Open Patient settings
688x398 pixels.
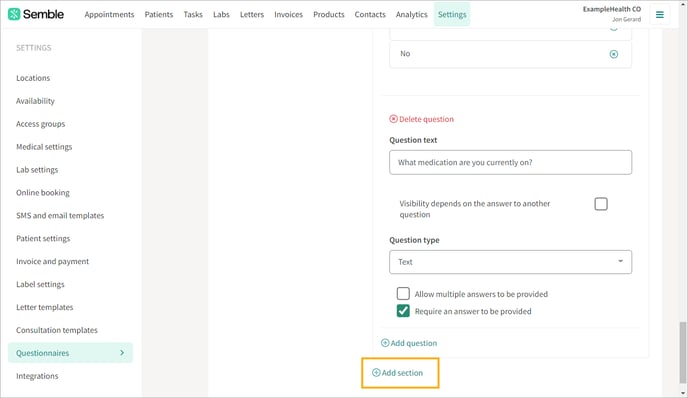tap(43, 238)
